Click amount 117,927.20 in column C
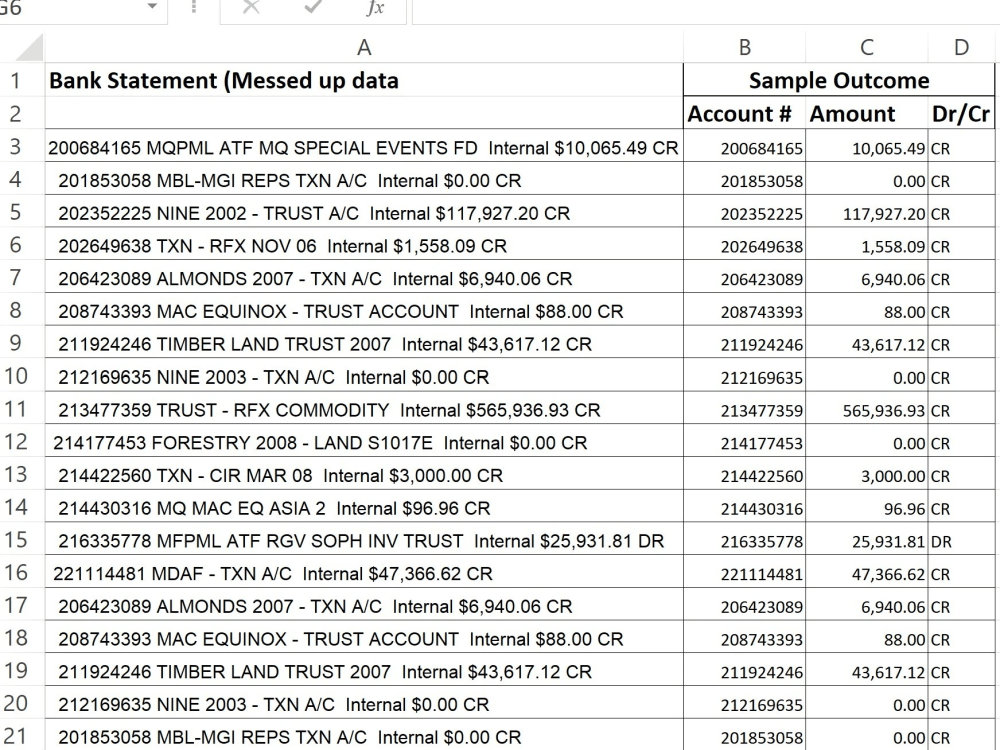This screenshot has width=1000, height=750. (x=866, y=212)
